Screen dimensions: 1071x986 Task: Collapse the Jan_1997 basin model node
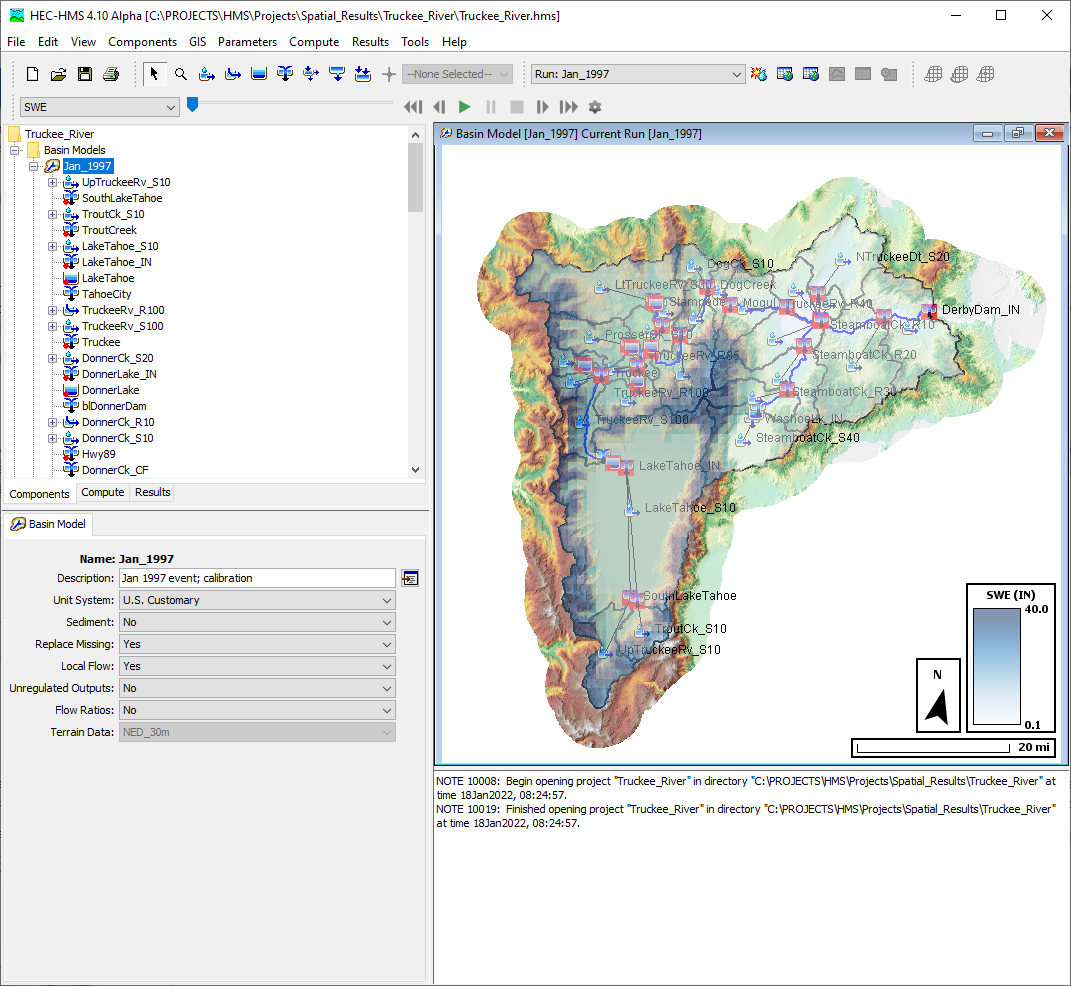33,166
